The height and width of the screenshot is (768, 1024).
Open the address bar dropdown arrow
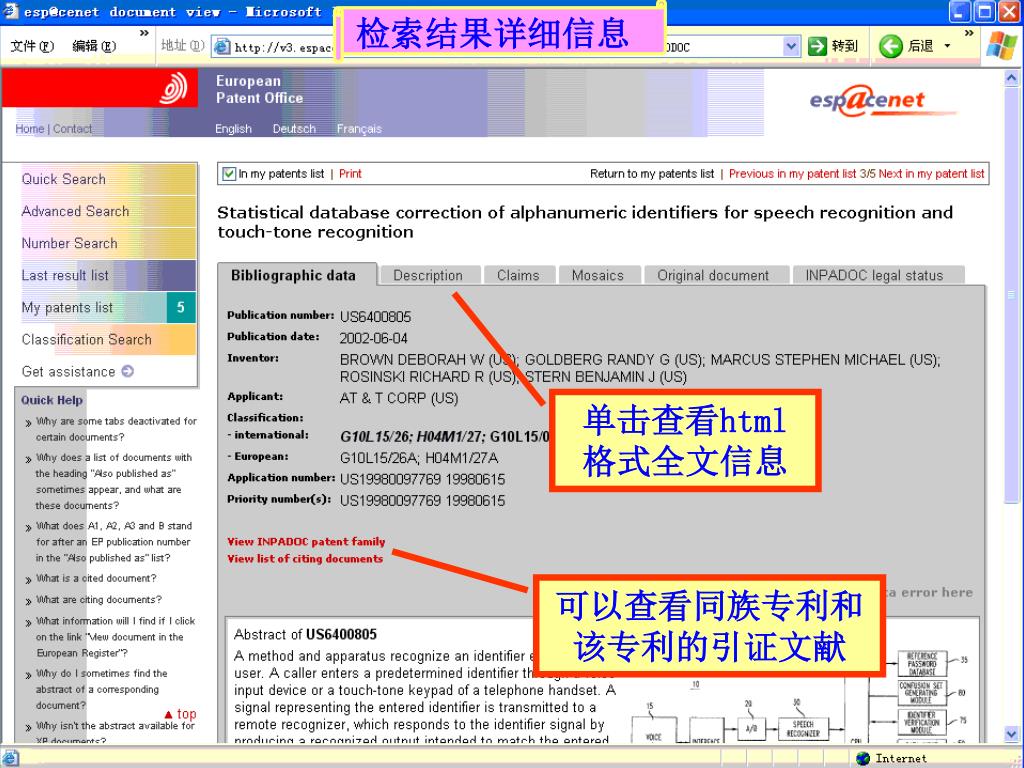coord(791,46)
